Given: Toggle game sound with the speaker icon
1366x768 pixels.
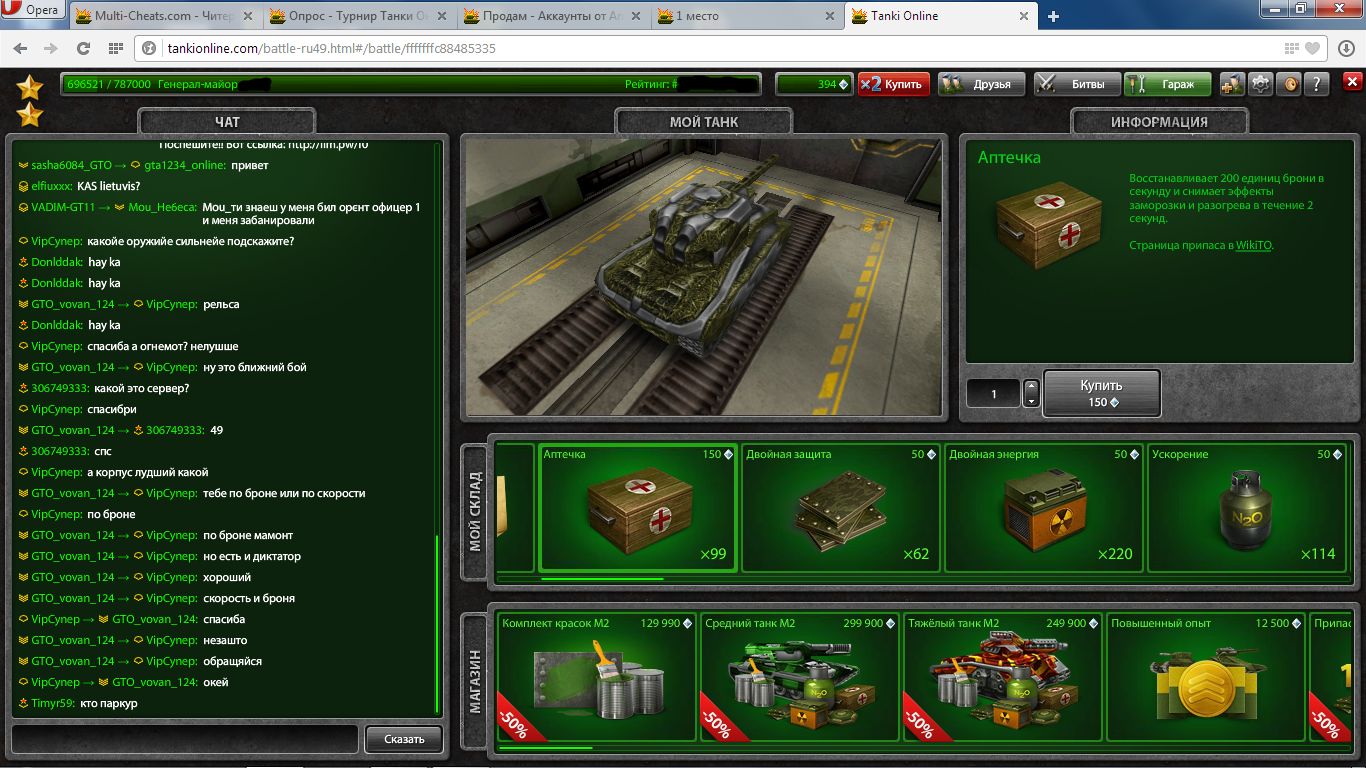Looking at the screenshot, I should (1290, 84).
